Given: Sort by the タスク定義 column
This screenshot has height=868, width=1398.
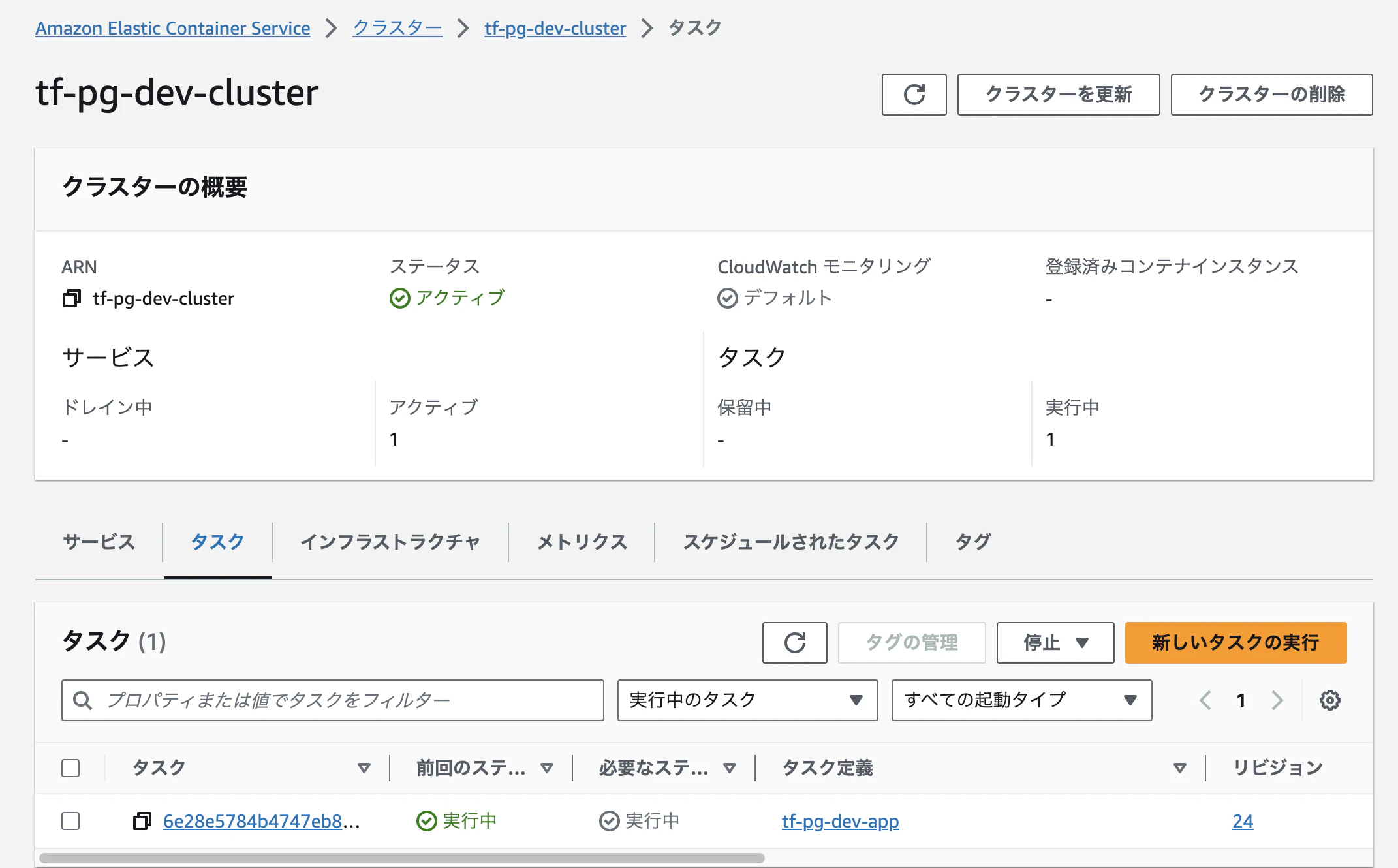Looking at the screenshot, I should [x=1179, y=768].
